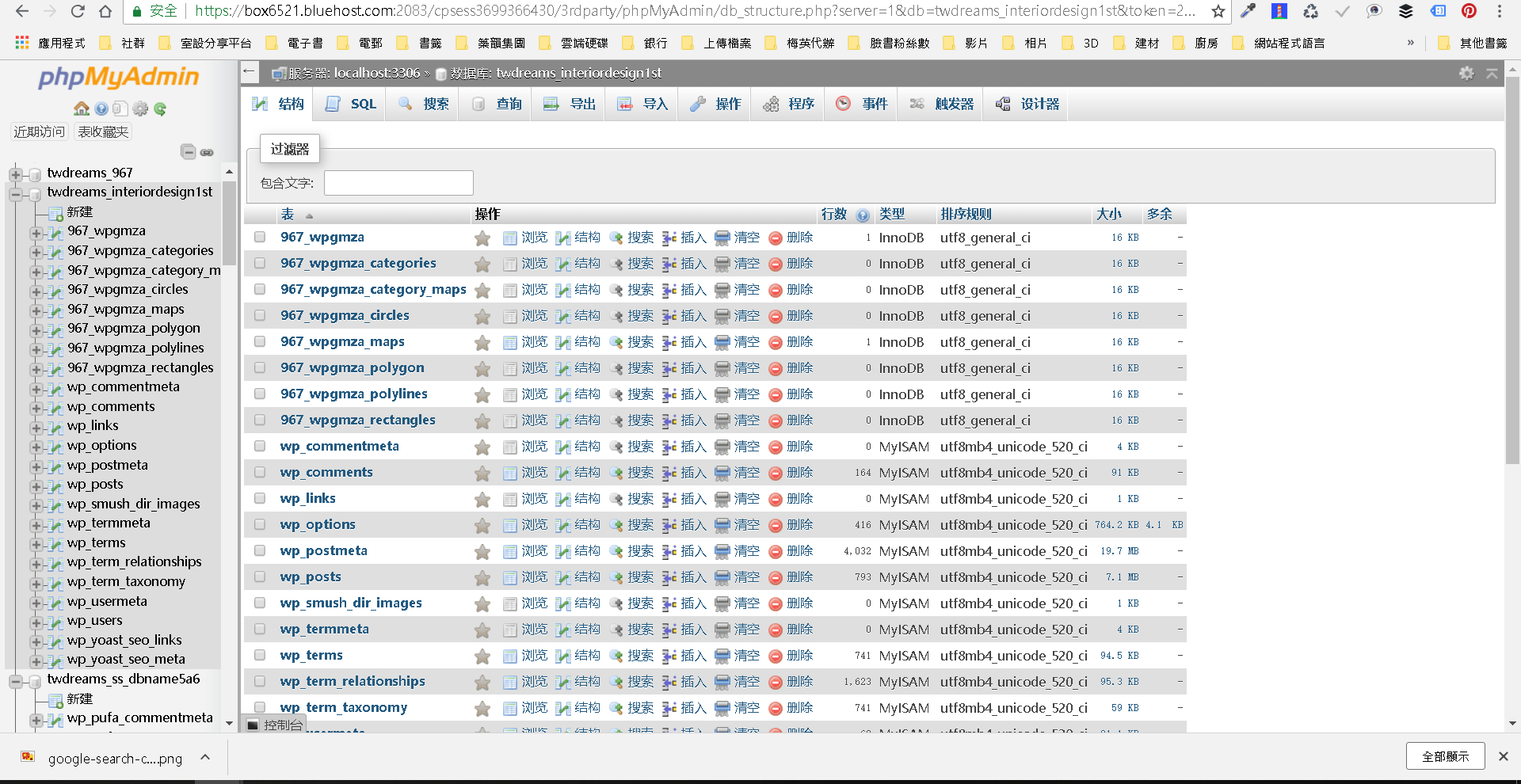Click red drop icon for 967_wpgmza_maps
1521x784 pixels.
[776, 342]
